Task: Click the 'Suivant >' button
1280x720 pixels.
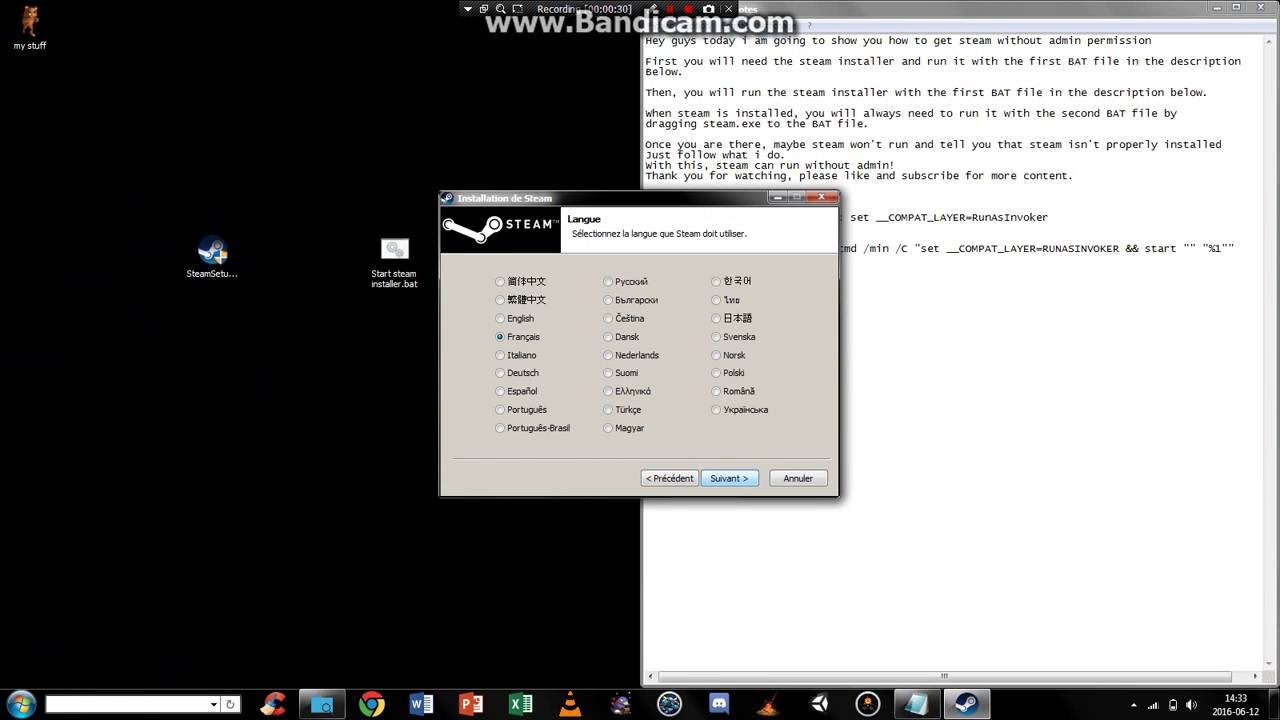Action: point(730,479)
